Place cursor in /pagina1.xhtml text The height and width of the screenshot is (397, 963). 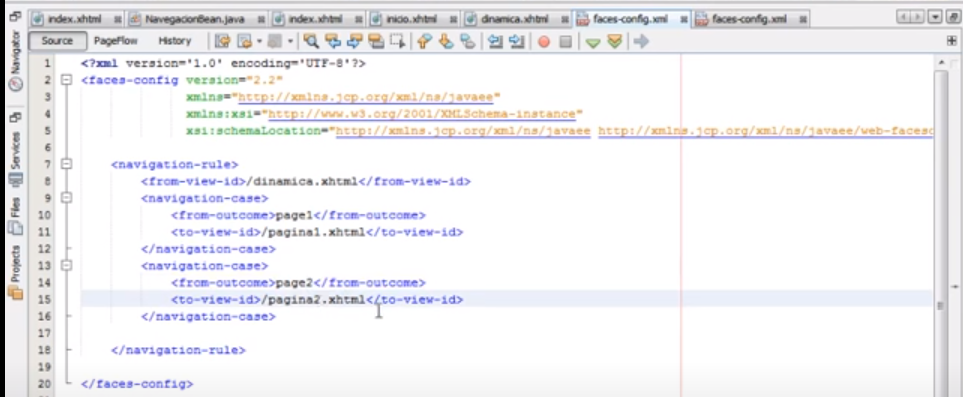pyautogui.click(x=313, y=232)
